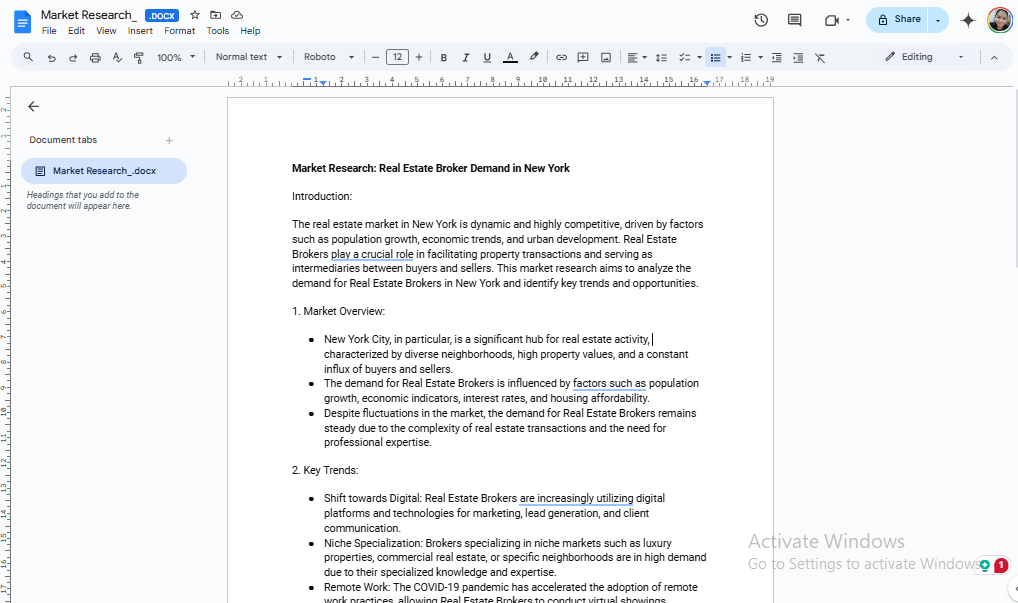Select the Market Research_.docx document tab
This screenshot has width=1018, height=603.
tap(104, 171)
